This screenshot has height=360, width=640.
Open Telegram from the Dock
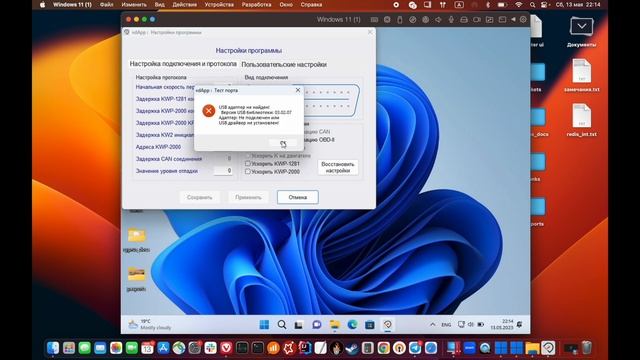click(415, 348)
